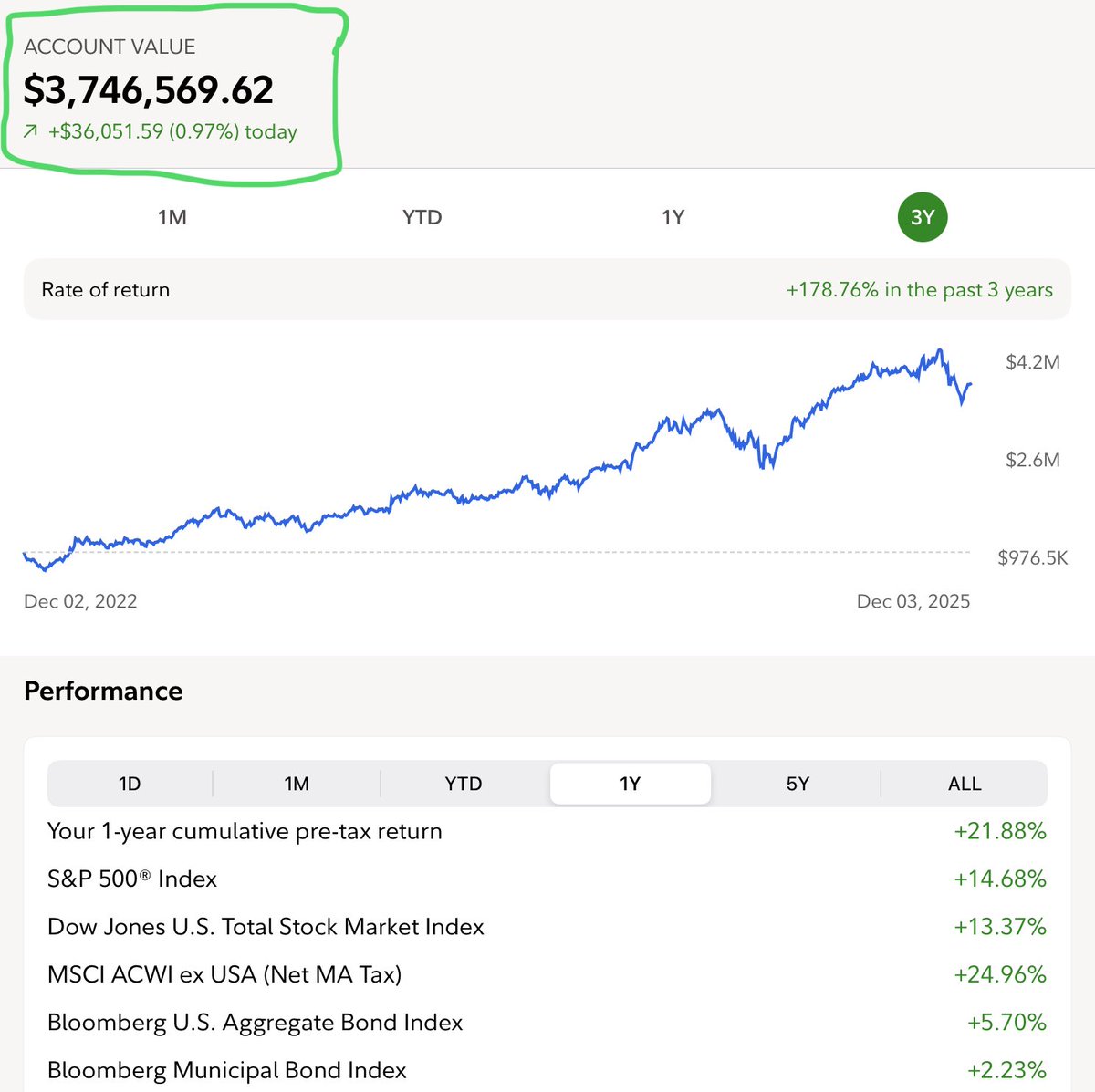Screen dimensions: 1095x1092
Task: Click the Dec 03, 2025 end date
Action: coord(913,601)
